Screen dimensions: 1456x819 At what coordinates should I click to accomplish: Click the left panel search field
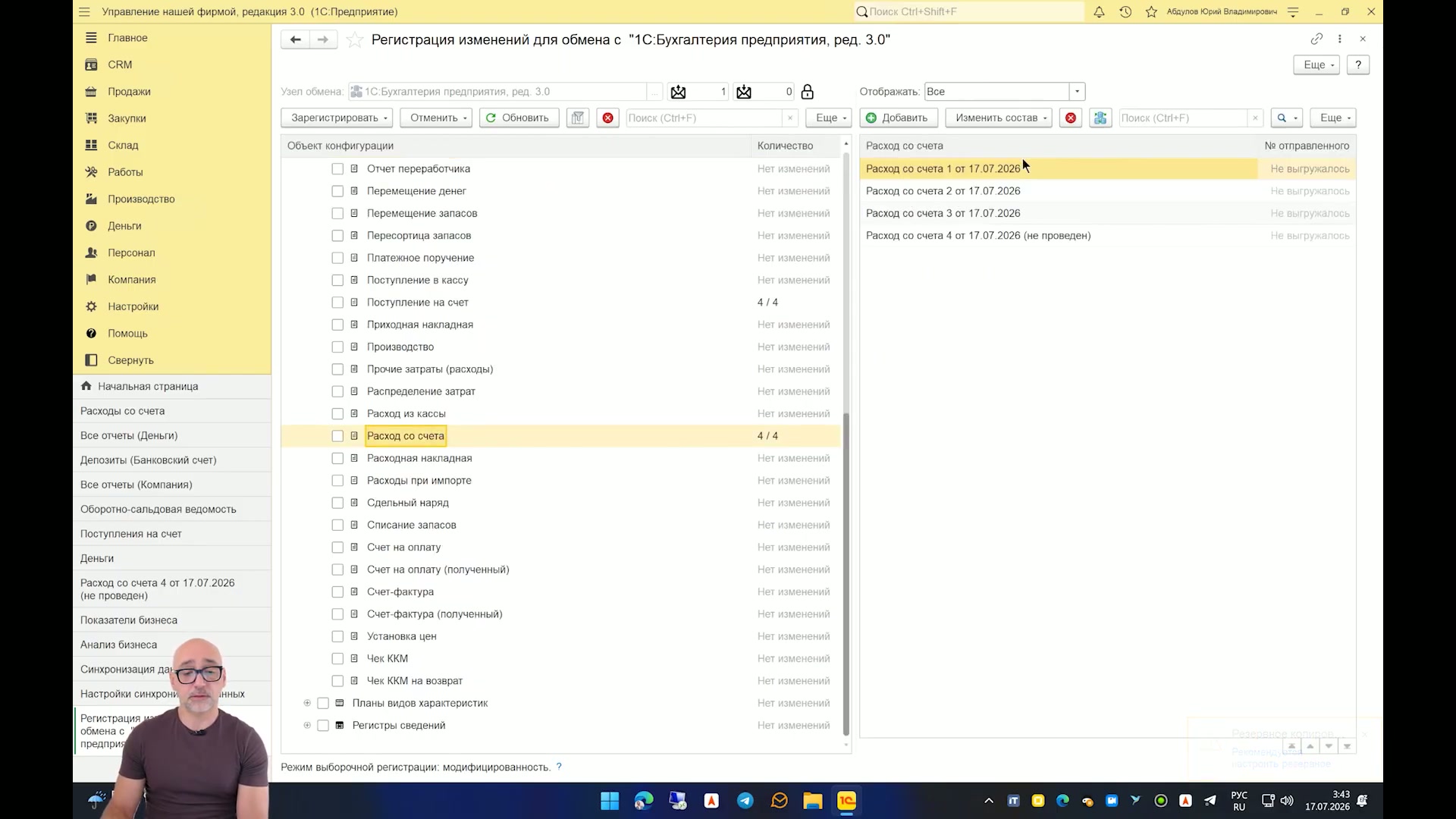point(704,118)
